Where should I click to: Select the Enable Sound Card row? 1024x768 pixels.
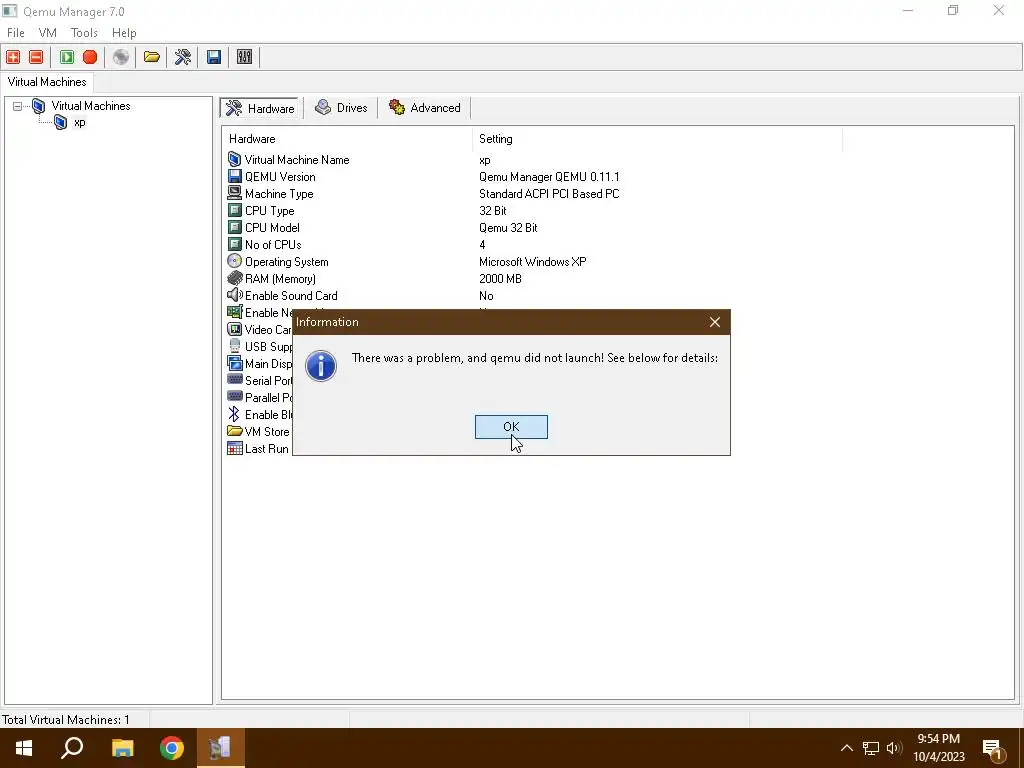[534, 296]
